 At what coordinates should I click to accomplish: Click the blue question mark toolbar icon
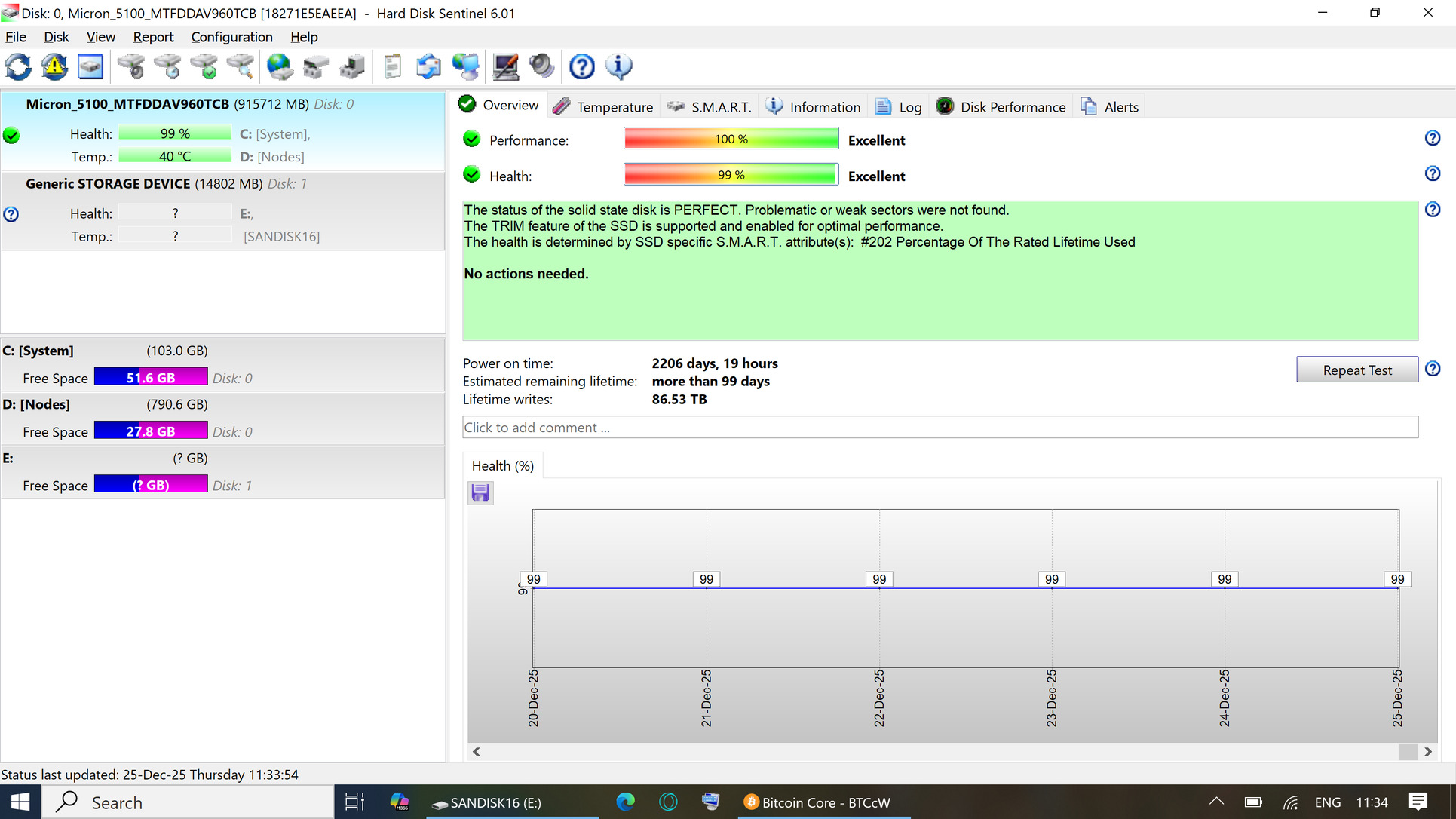(x=581, y=67)
